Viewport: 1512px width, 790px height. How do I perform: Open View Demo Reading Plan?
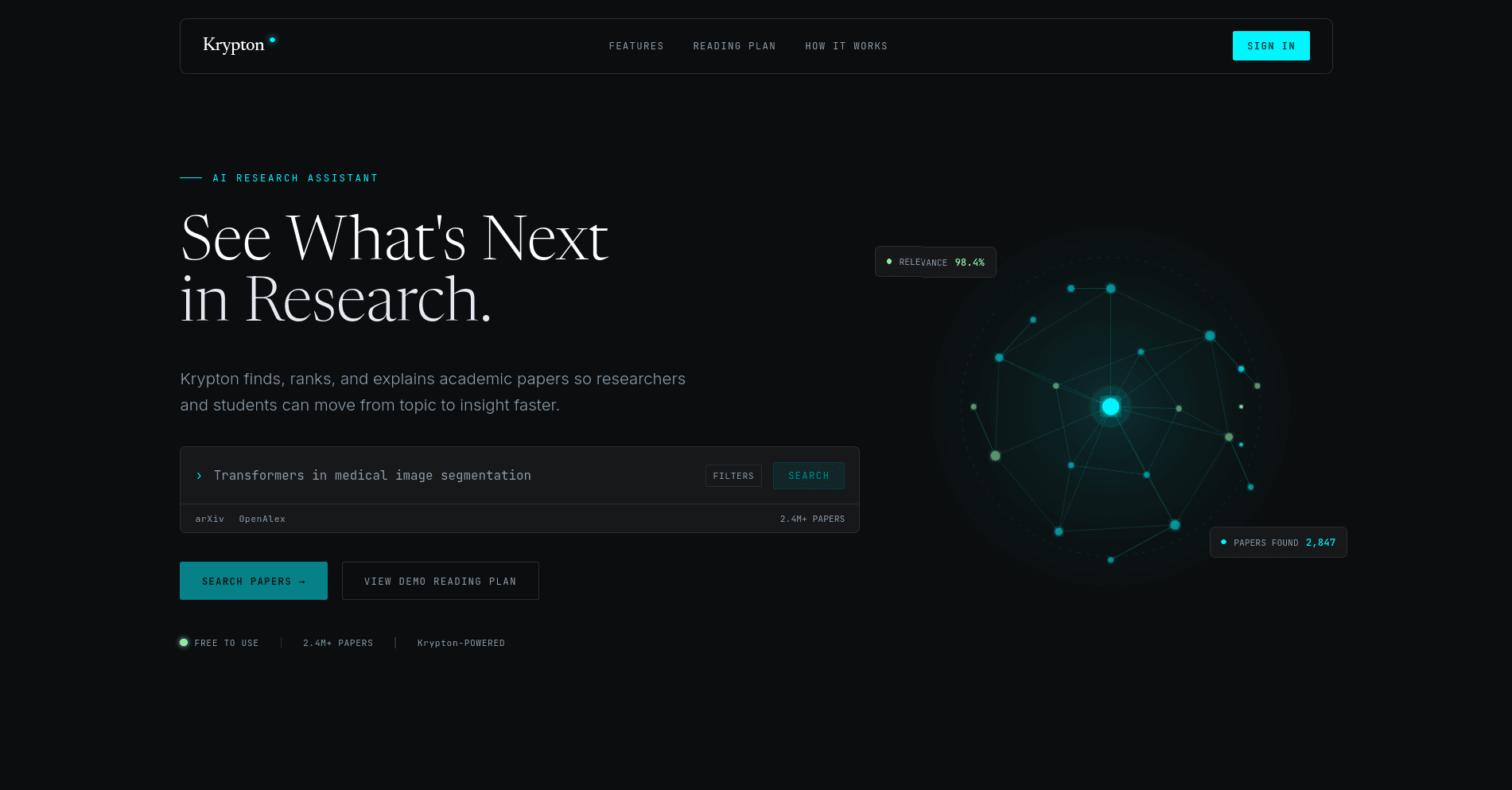(441, 581)
